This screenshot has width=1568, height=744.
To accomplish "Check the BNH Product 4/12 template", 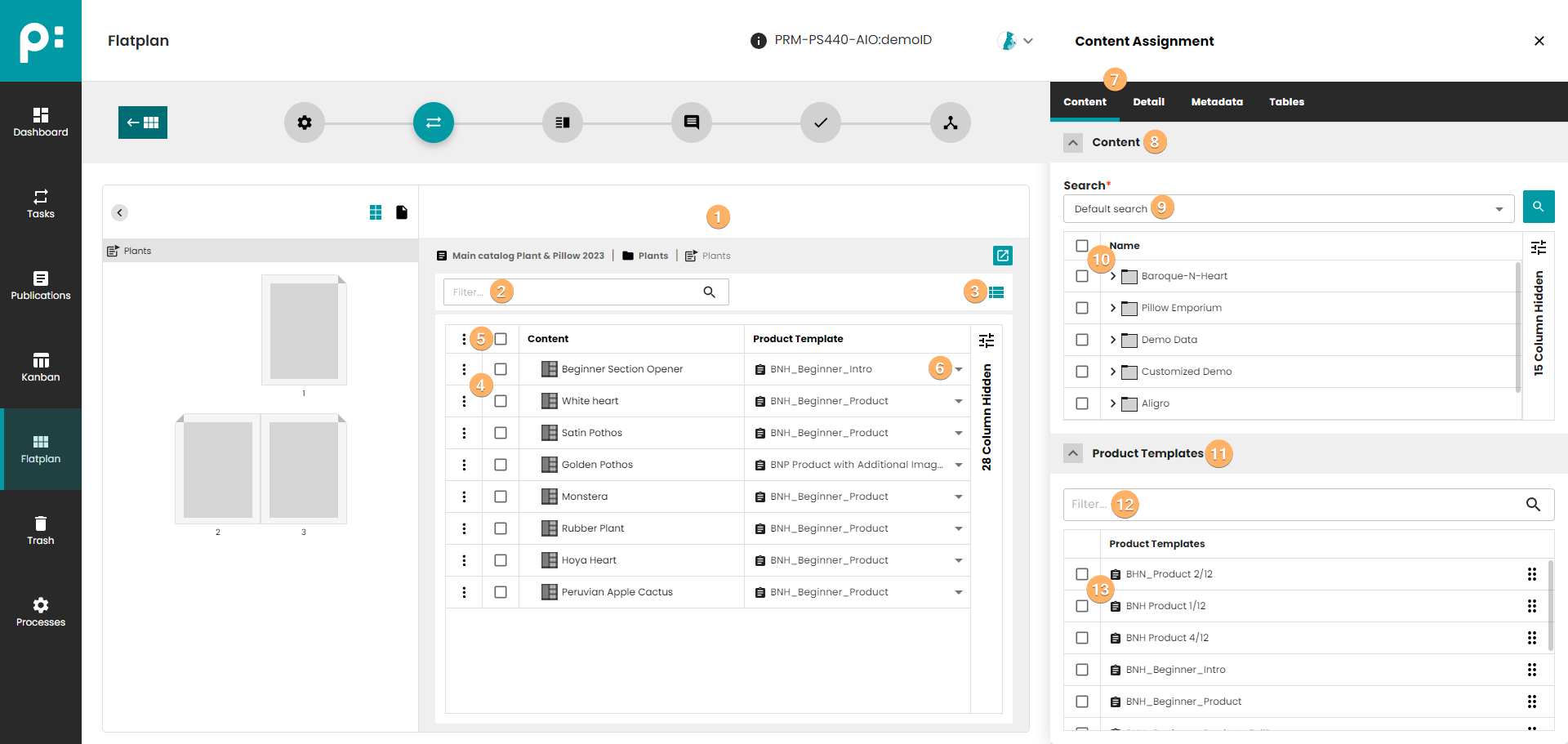I will coord(1082,638).
